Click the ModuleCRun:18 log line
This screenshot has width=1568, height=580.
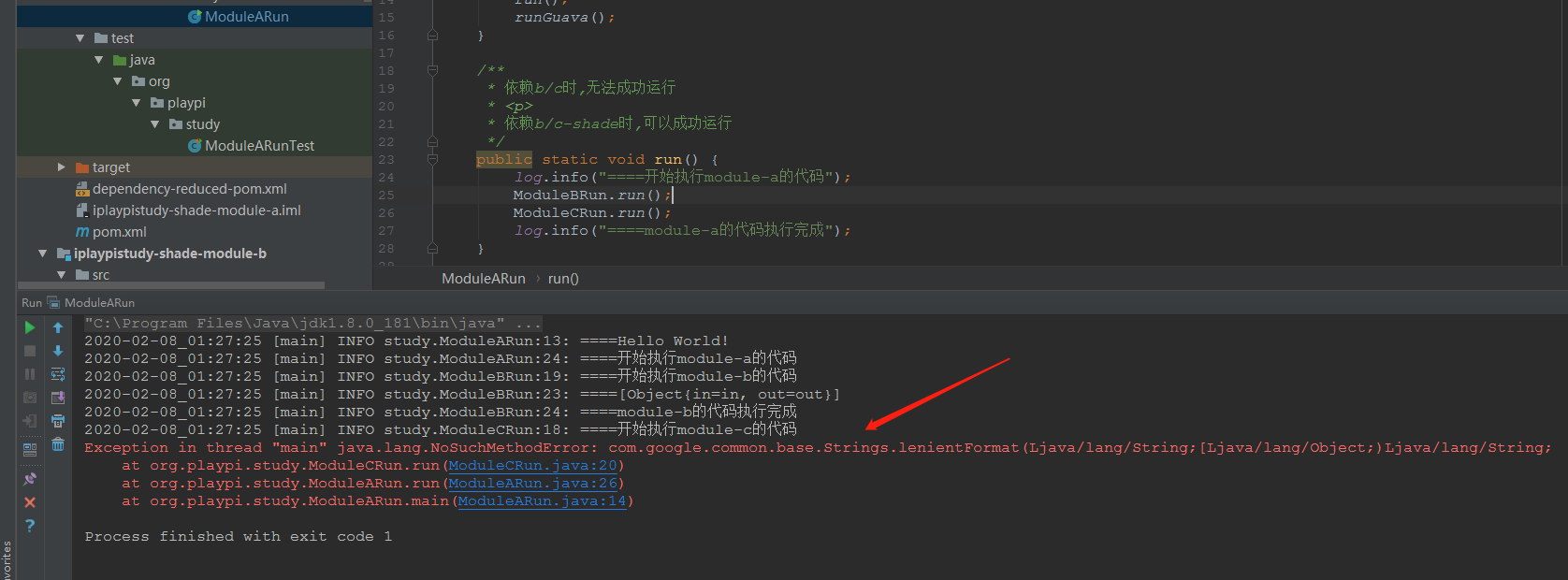(x=441, y=429)
